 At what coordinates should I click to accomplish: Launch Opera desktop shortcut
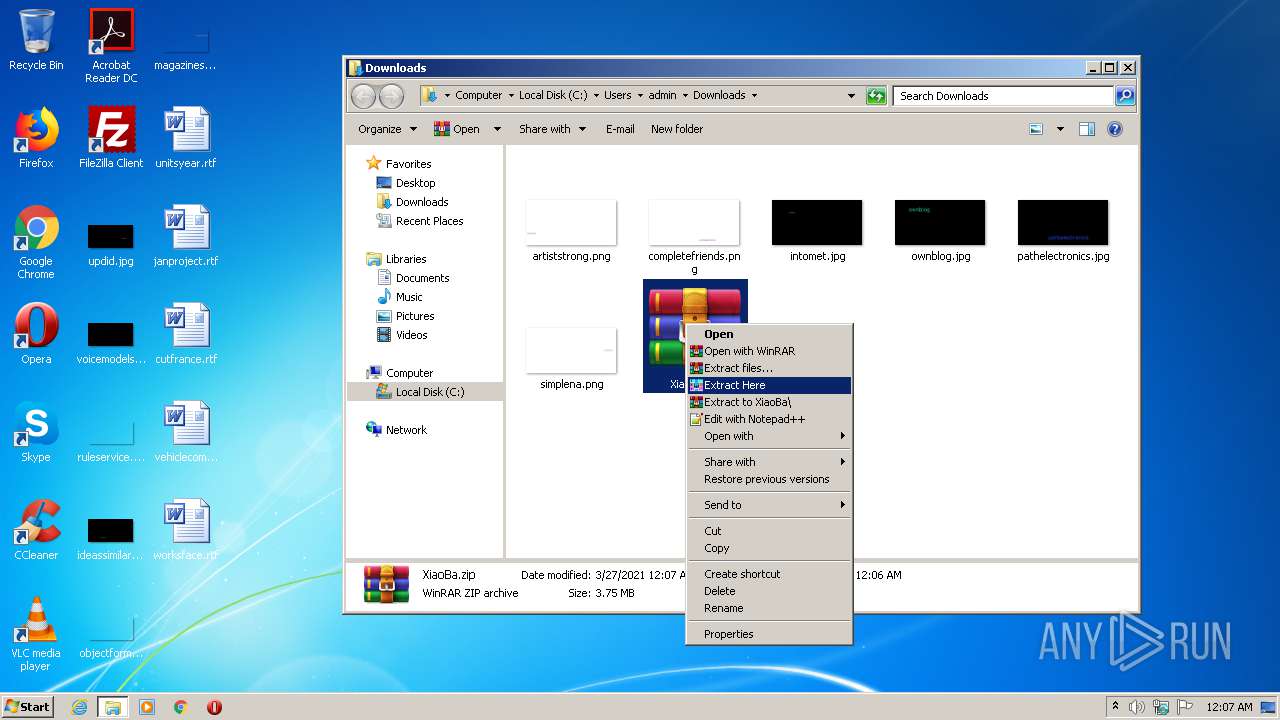(36, 334)
